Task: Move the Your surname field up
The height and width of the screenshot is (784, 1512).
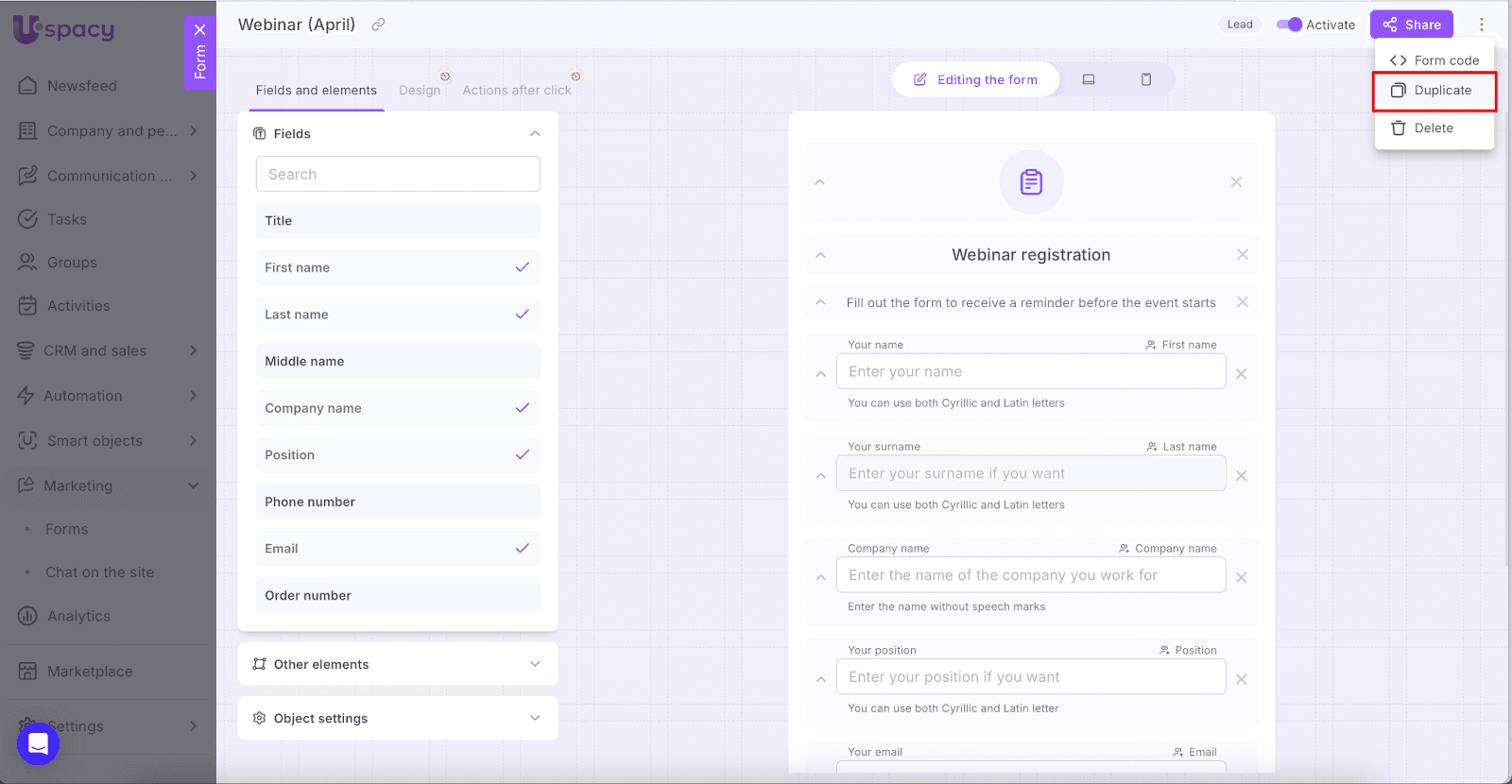Action: [820, 476]
